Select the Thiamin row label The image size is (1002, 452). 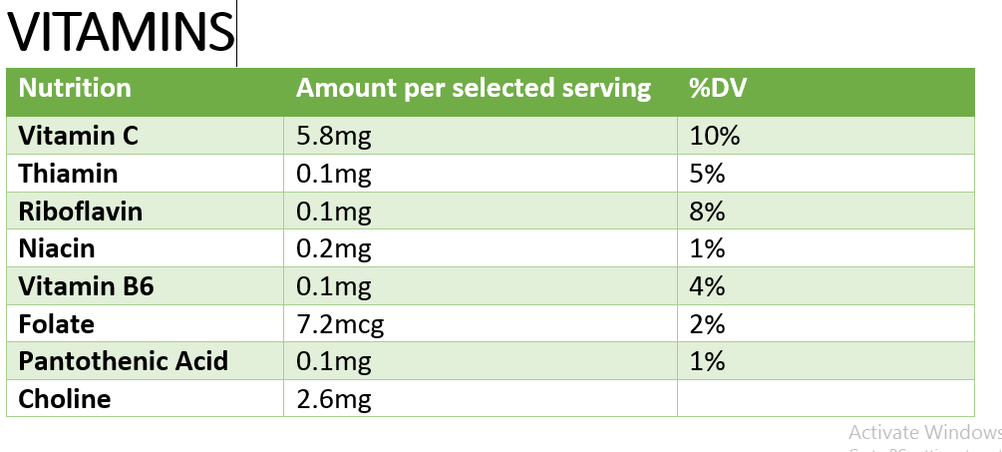coord(68,174)
